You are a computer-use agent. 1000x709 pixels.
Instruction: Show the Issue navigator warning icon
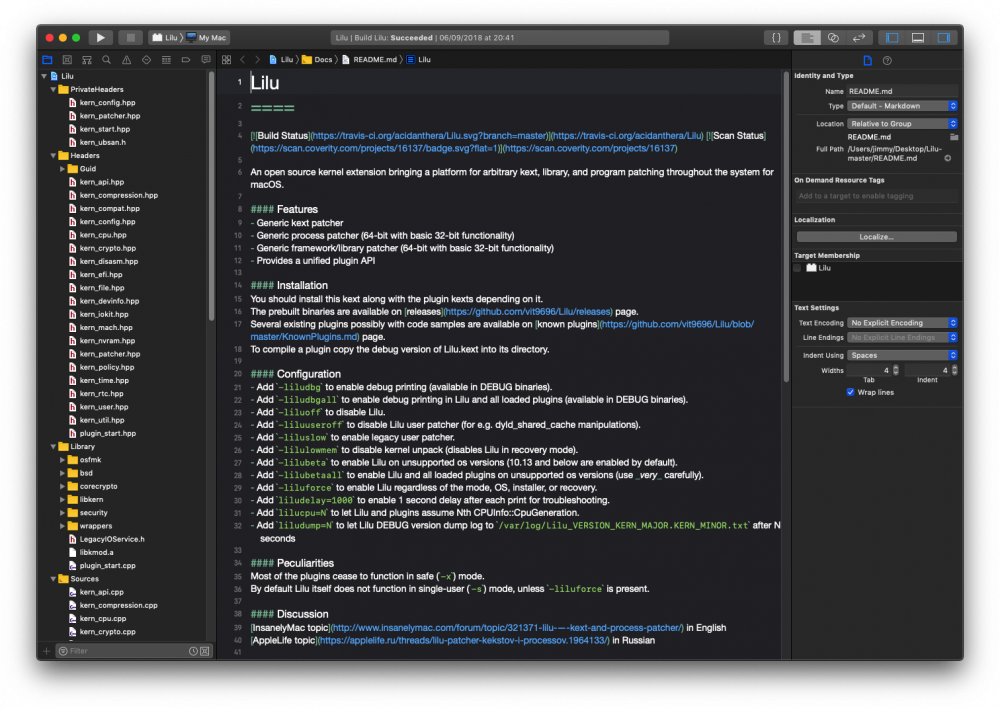[126, 60]
